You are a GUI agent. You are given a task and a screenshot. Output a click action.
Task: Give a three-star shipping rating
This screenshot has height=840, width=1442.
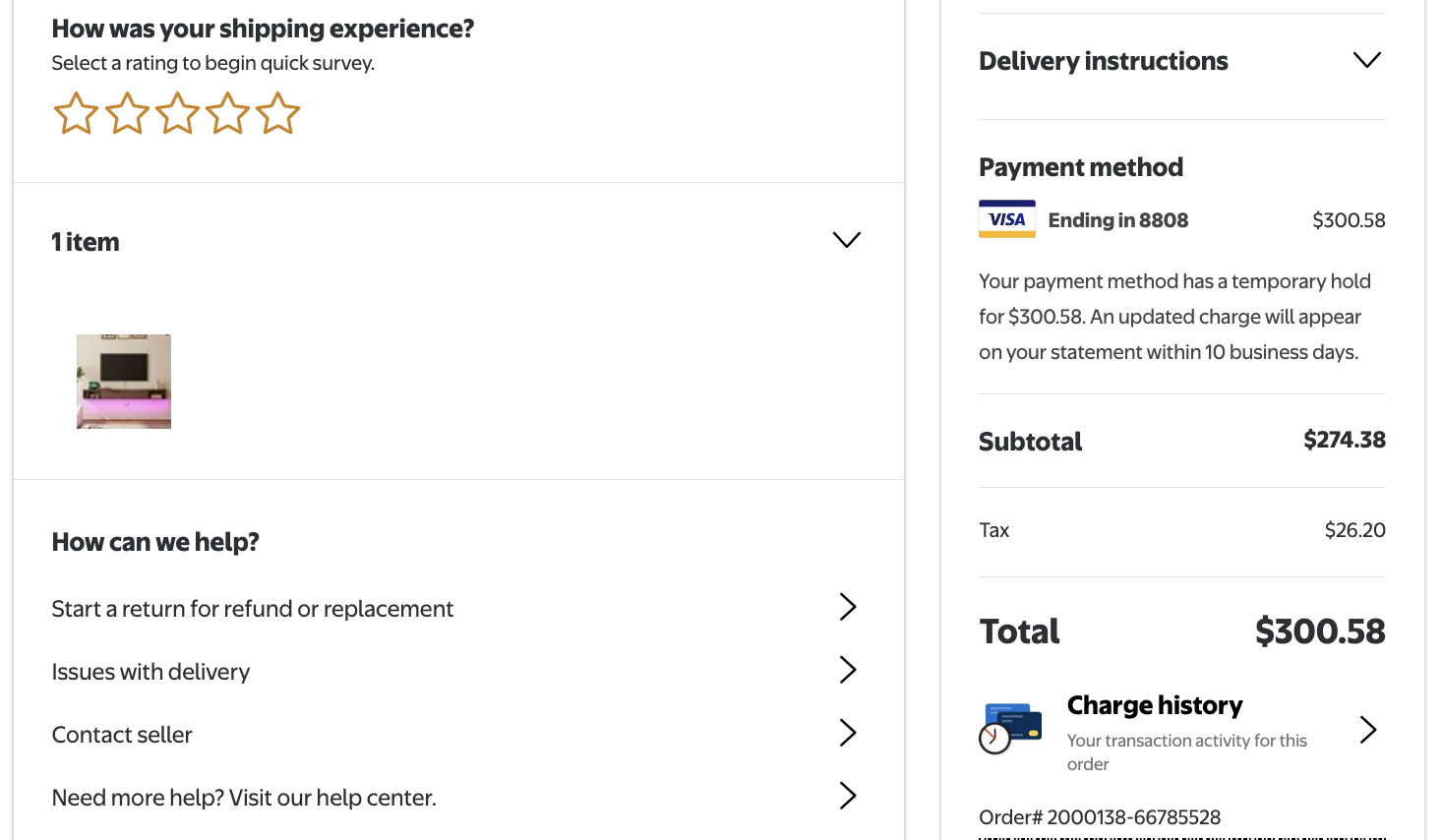[x=177, y=114]
